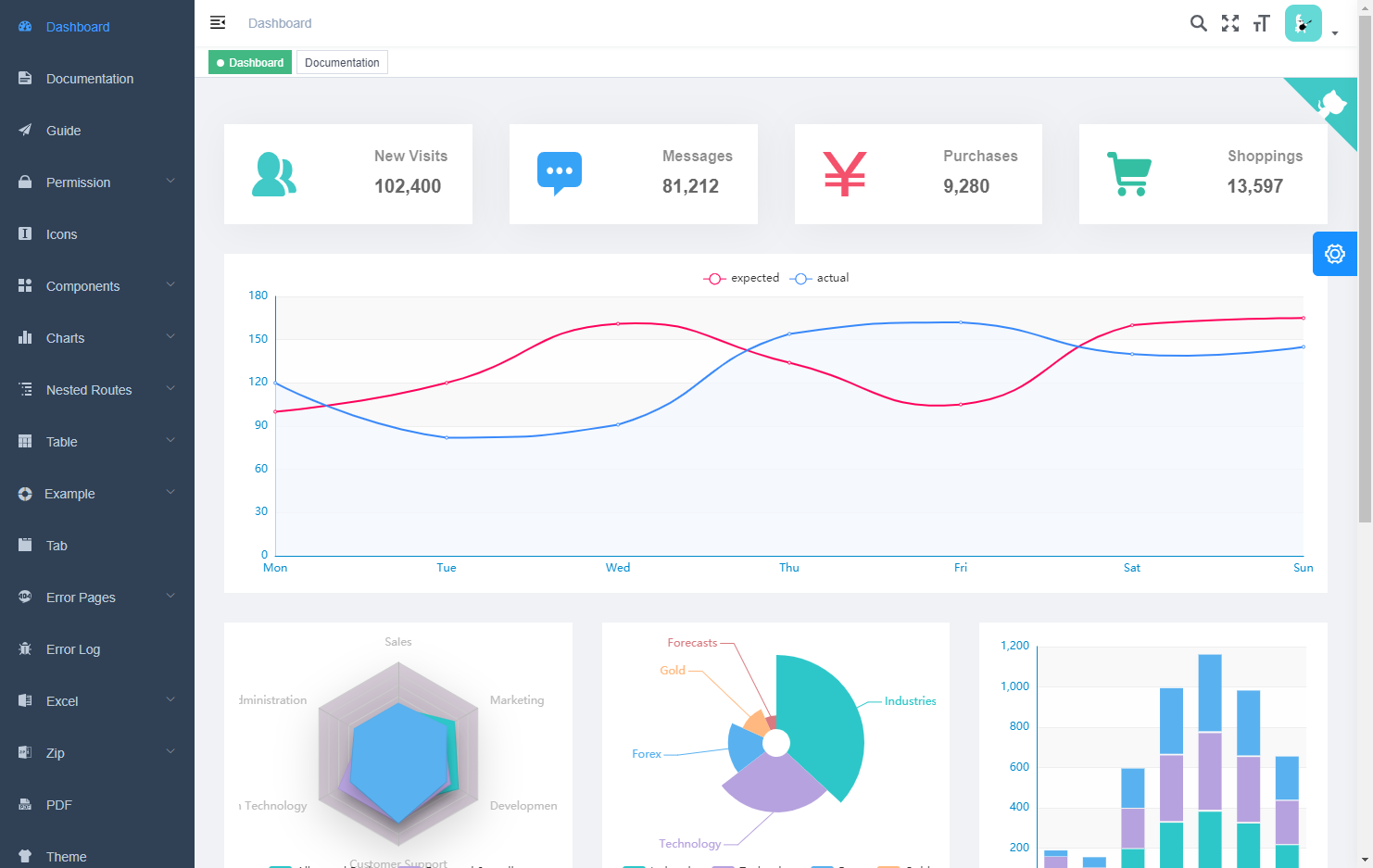This screenshot has height=868, width=1373.
Task: Open the font size selector icon
Action: pyautogui.click(x=1261, y=23)
